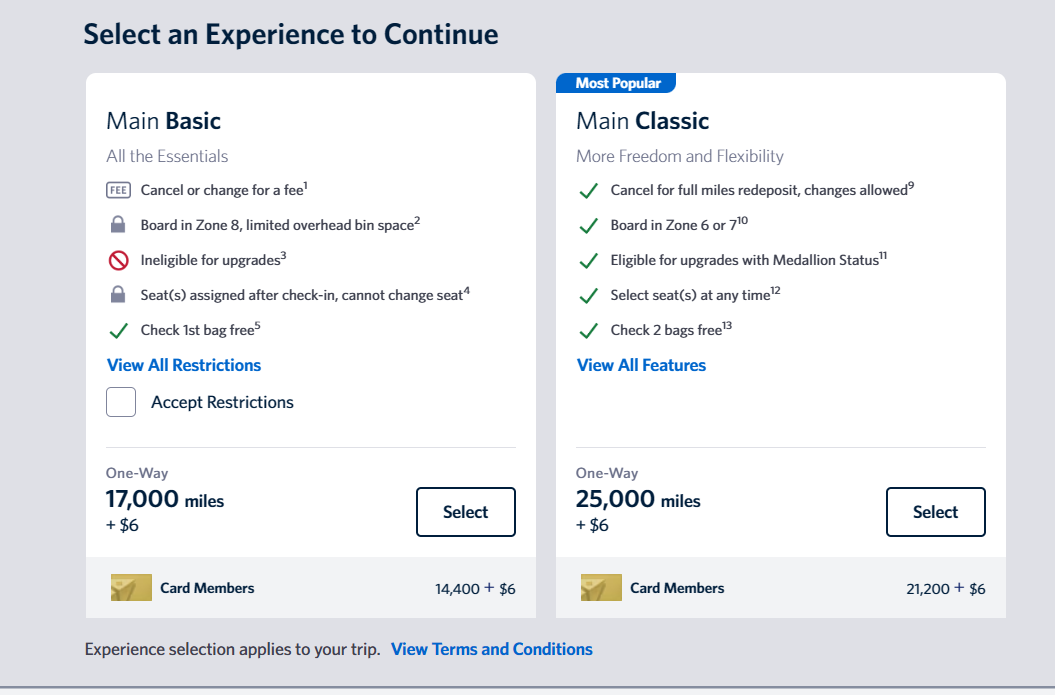Image resolution: width=1055 pixels, height=695 pixels.
Task: Click the gold card icon under Main Basic
Action: (x=131, y=588)
